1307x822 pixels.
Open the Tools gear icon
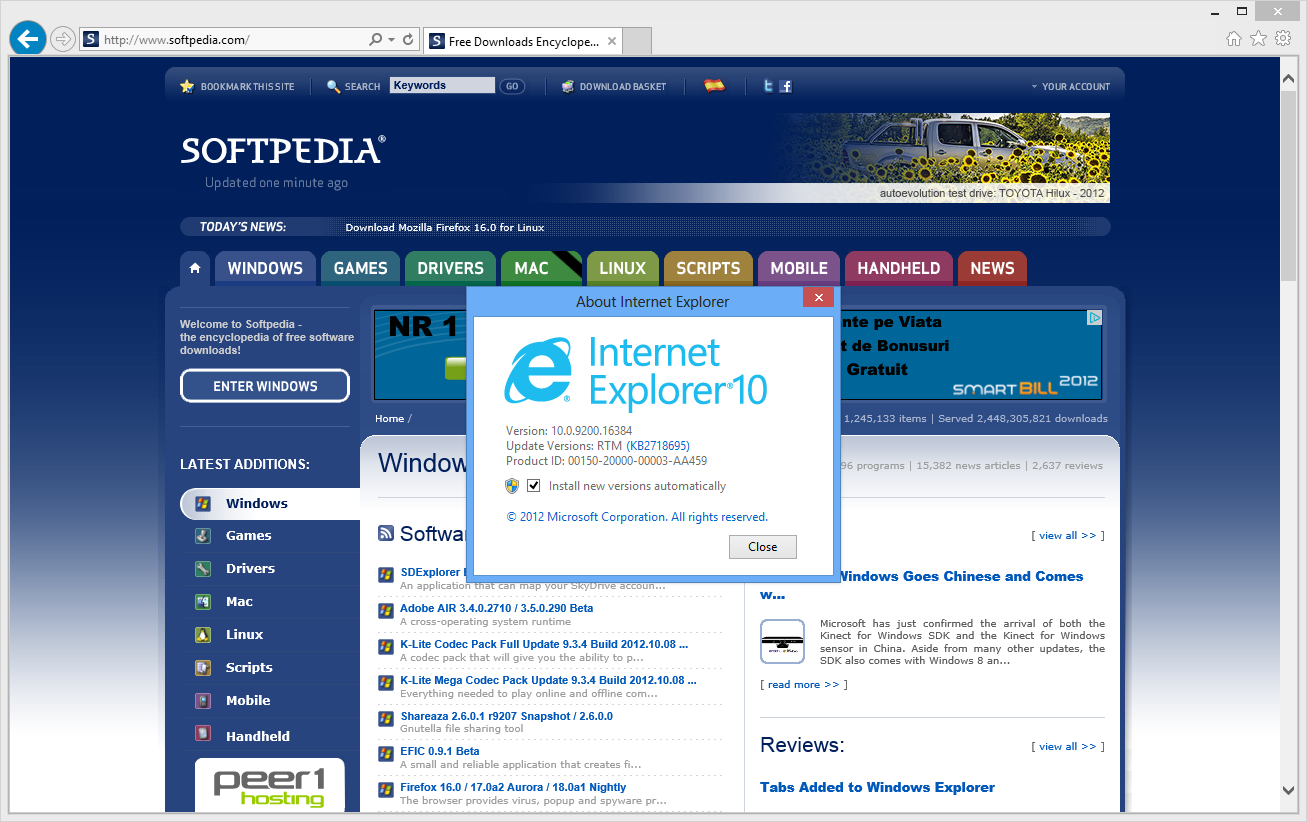(1283, 39)
